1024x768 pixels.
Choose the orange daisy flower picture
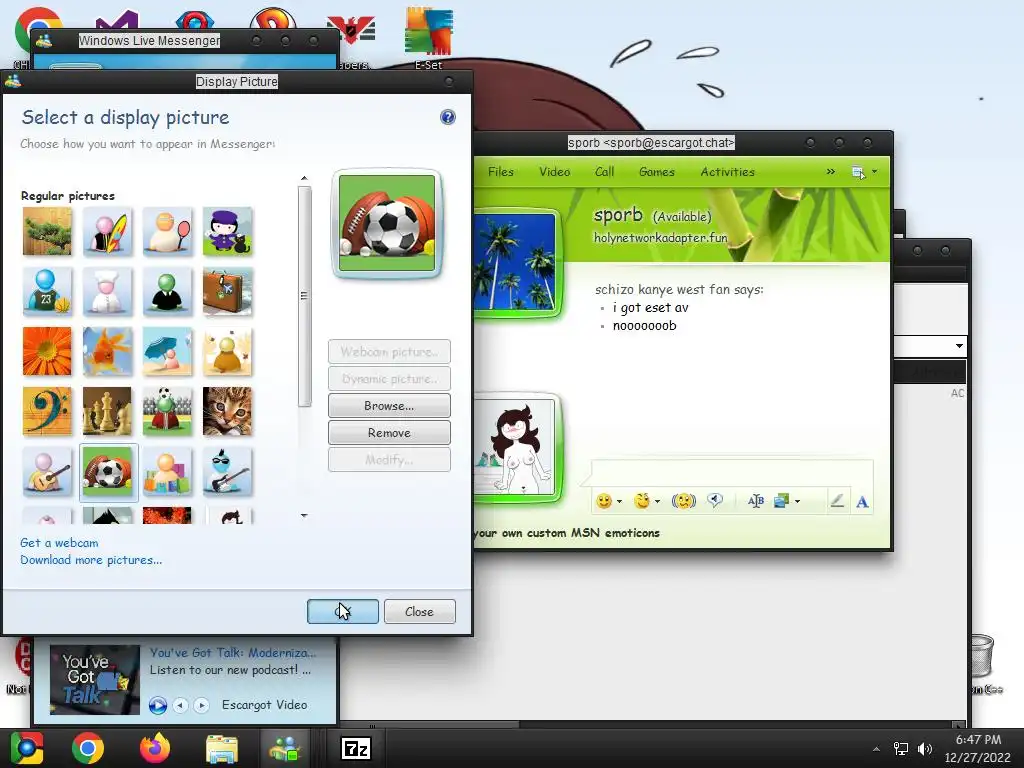pyautogui.click(x=47, y=351)
